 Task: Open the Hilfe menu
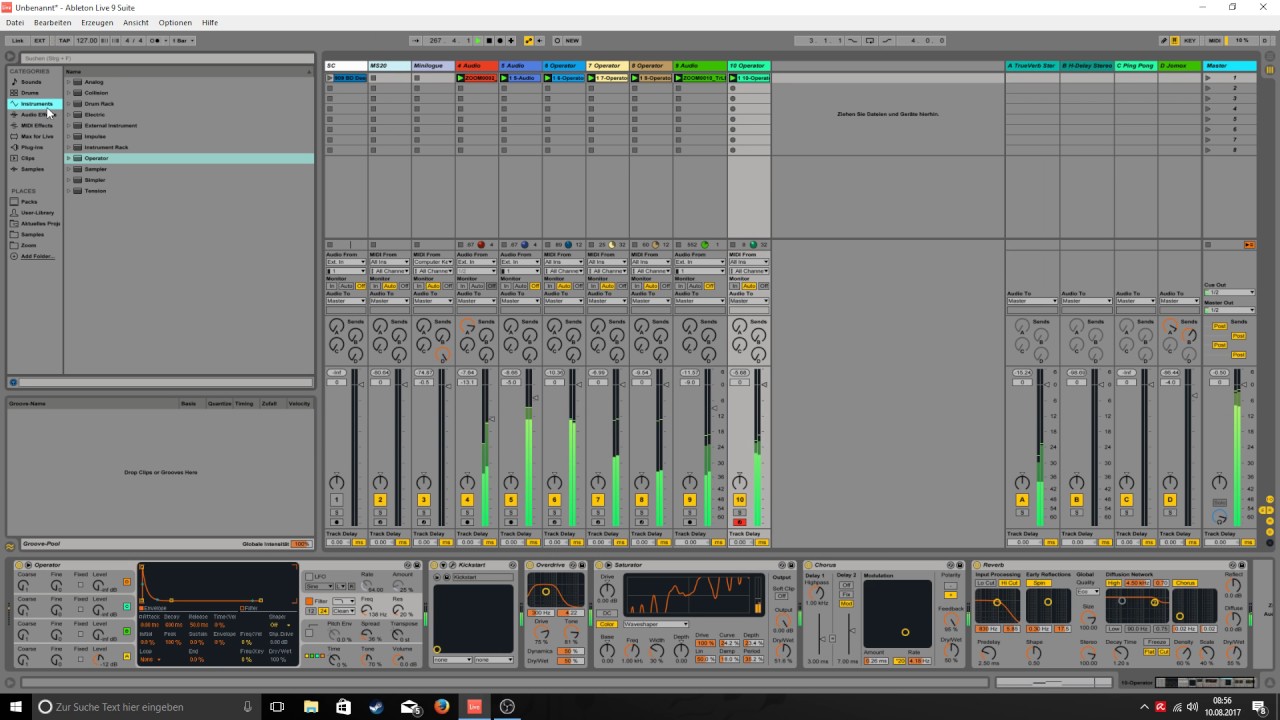click(x=210, y=22)
